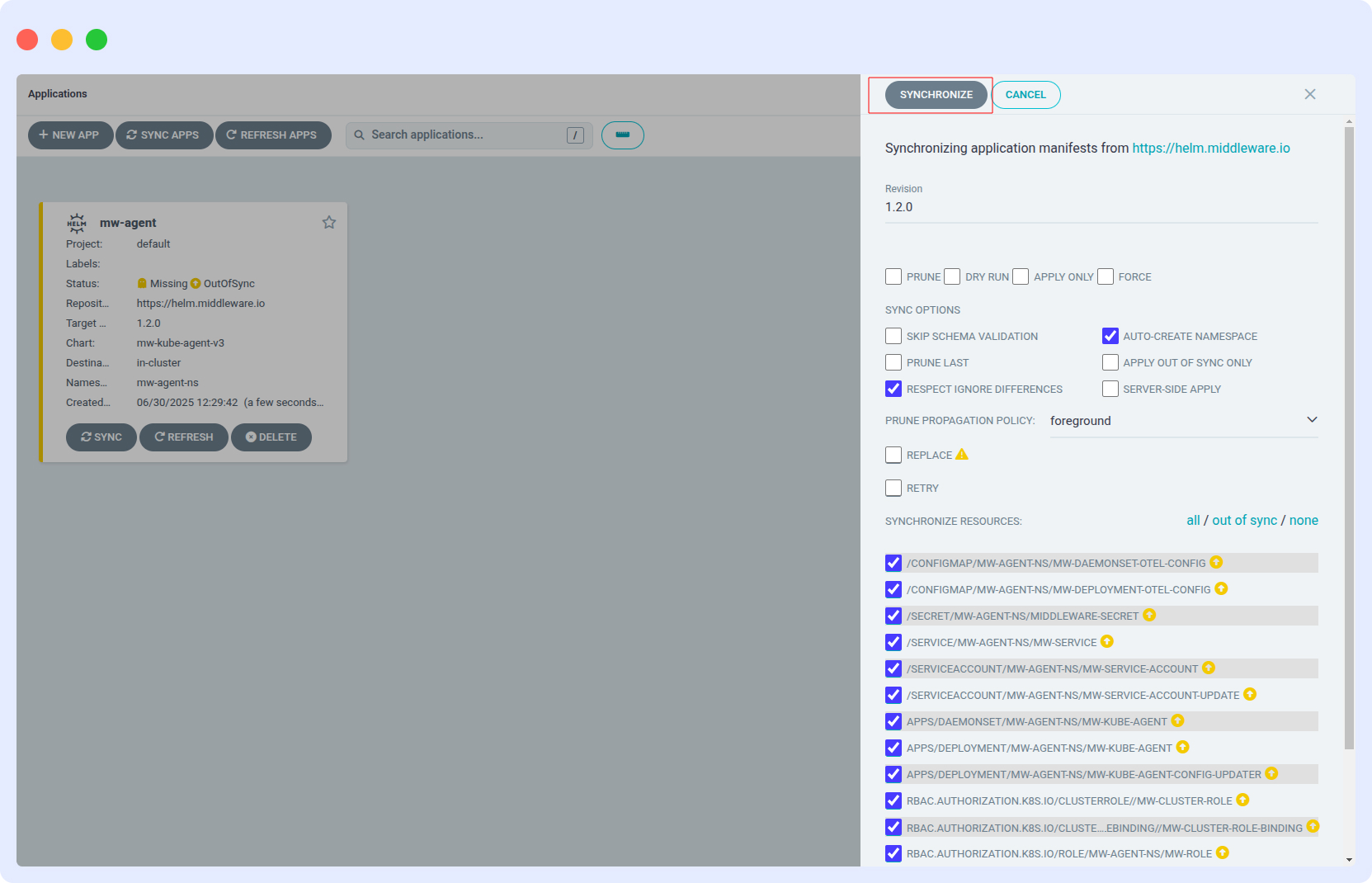Click the sync arrow icon next to MW-CLUSTER-ROLE
The height and width of the screenshot is (883, 1372).
[1242, 800]
